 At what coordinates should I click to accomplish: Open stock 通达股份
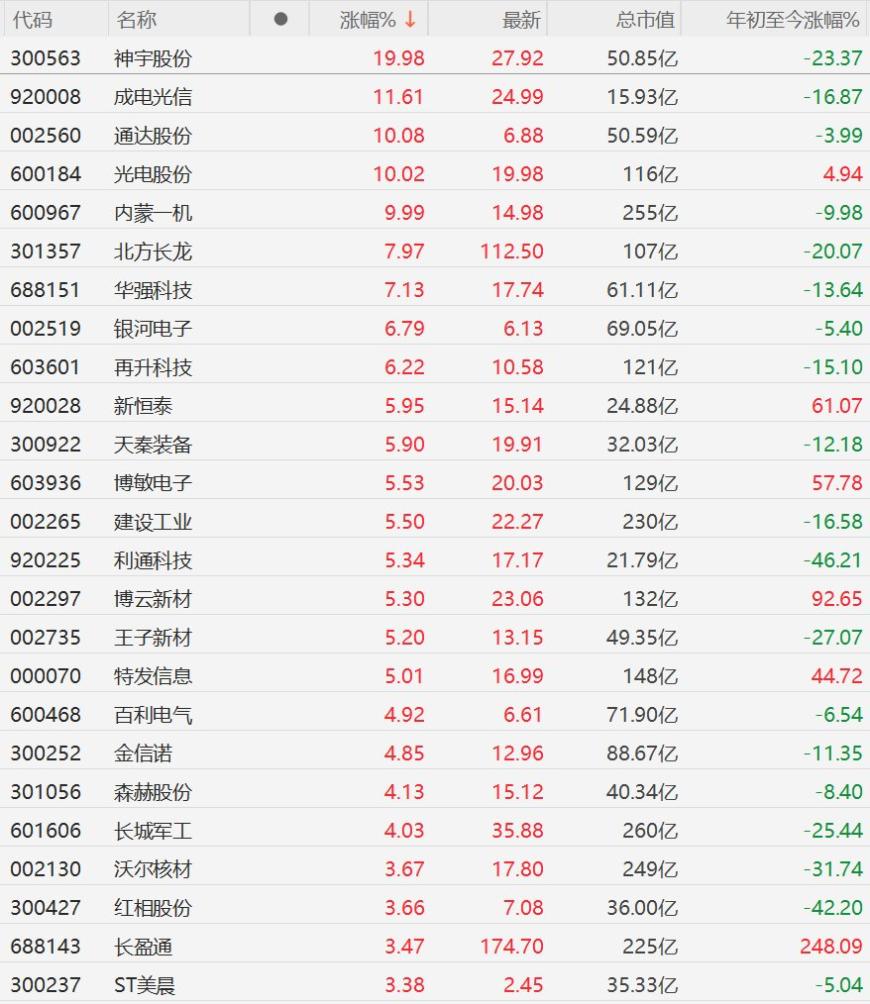(153, 136)
